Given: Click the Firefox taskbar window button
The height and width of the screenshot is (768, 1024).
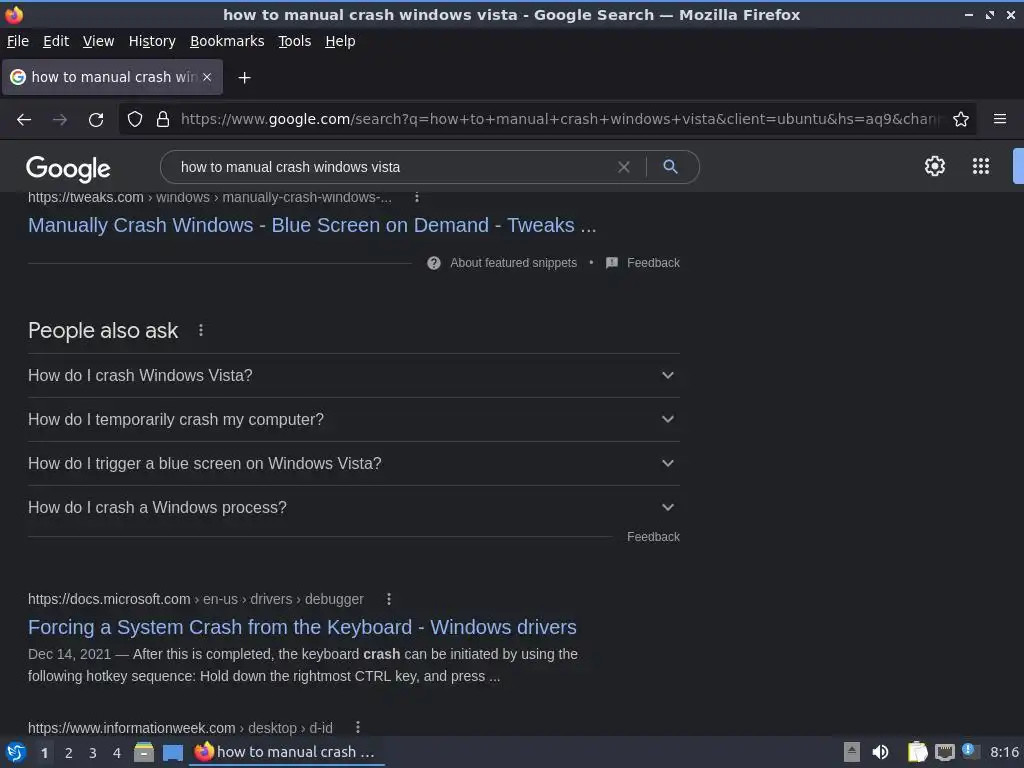Looking at the screenshot, I should (287, 752).
